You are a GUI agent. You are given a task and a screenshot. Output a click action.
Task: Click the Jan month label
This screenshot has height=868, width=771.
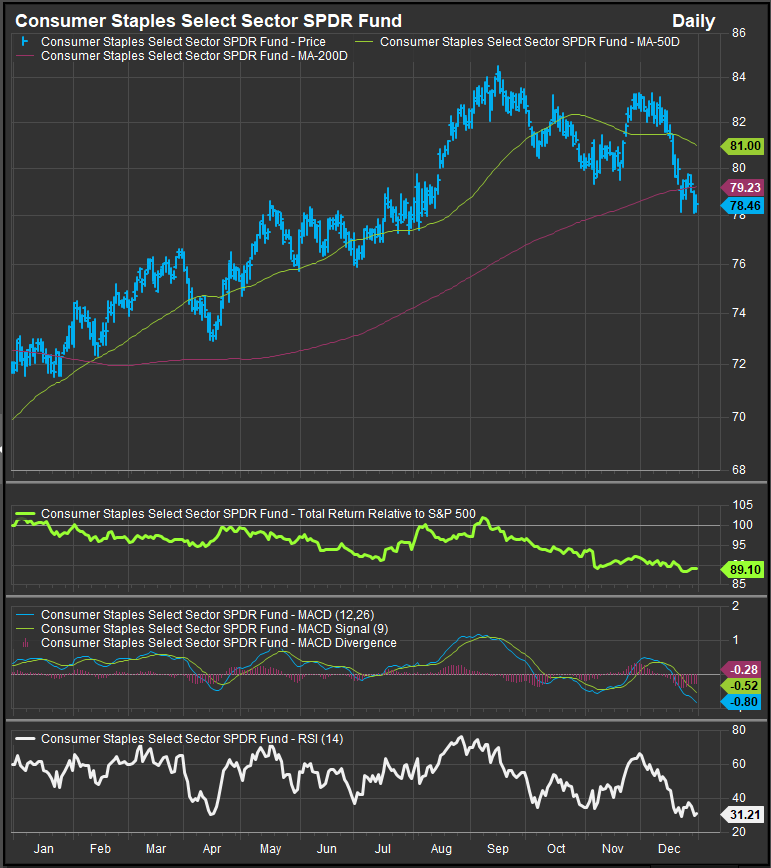pyautogui.click(x=44, y=849)
